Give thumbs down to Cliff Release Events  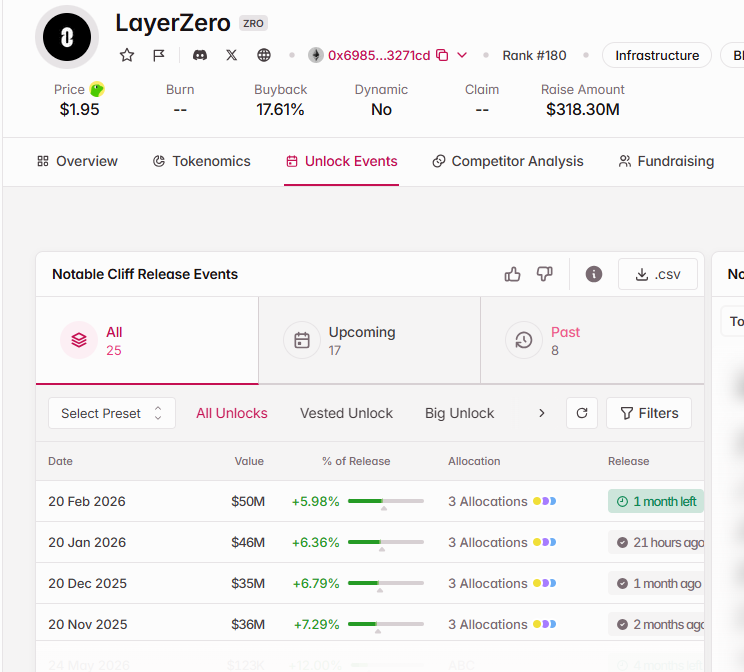tap(544, 274)
